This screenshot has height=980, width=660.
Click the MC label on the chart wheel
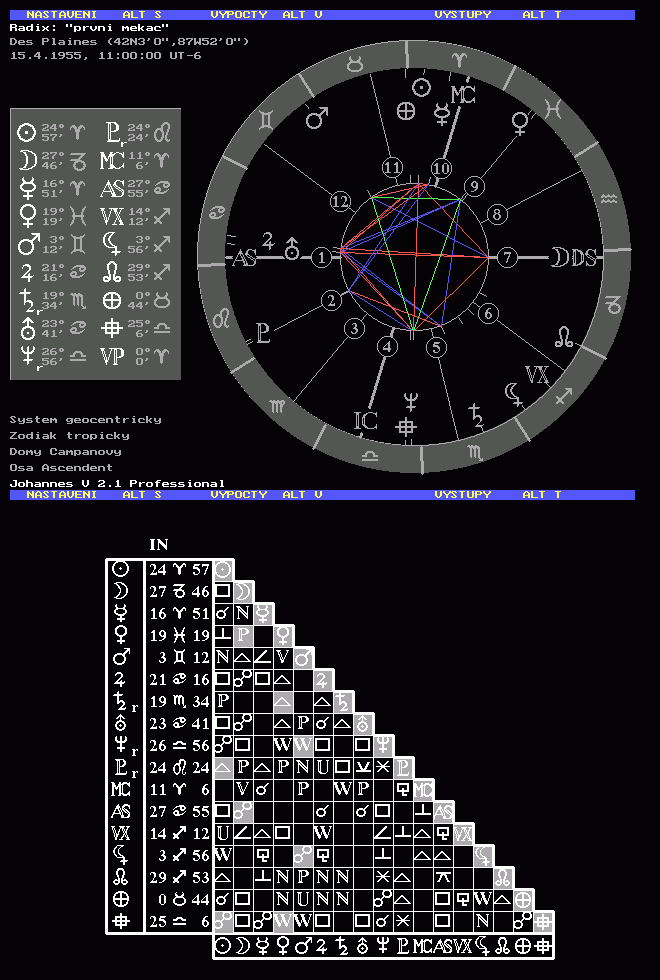coord(463,94)
